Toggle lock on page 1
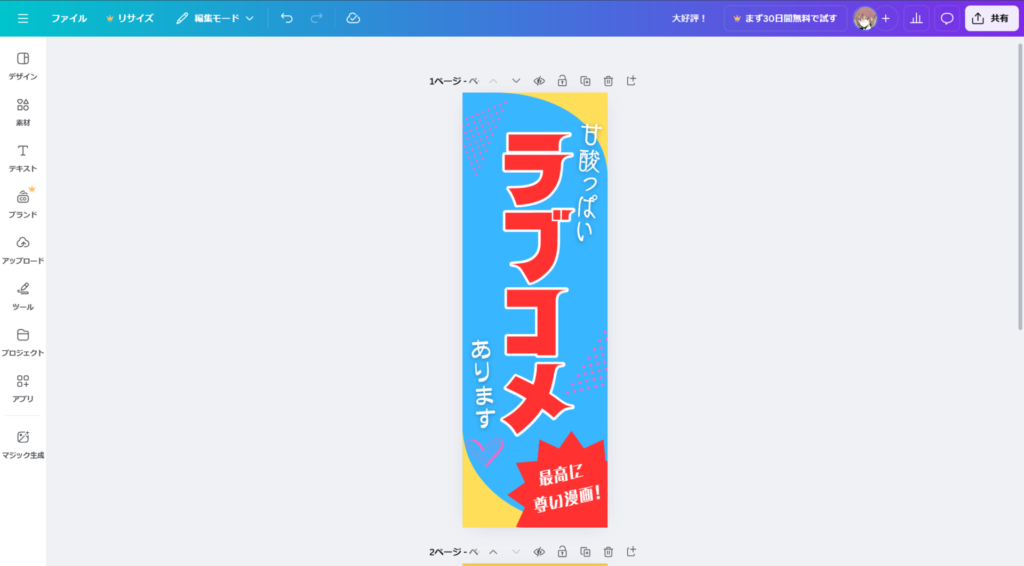 [x=562, y=81]
